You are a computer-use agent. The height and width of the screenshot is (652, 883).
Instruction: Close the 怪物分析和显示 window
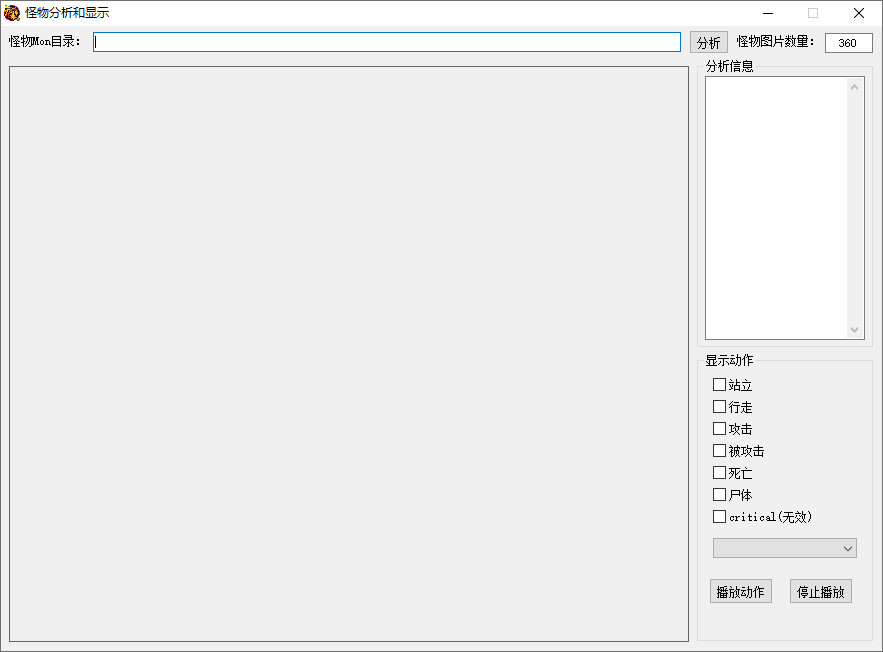coord(858,13)
